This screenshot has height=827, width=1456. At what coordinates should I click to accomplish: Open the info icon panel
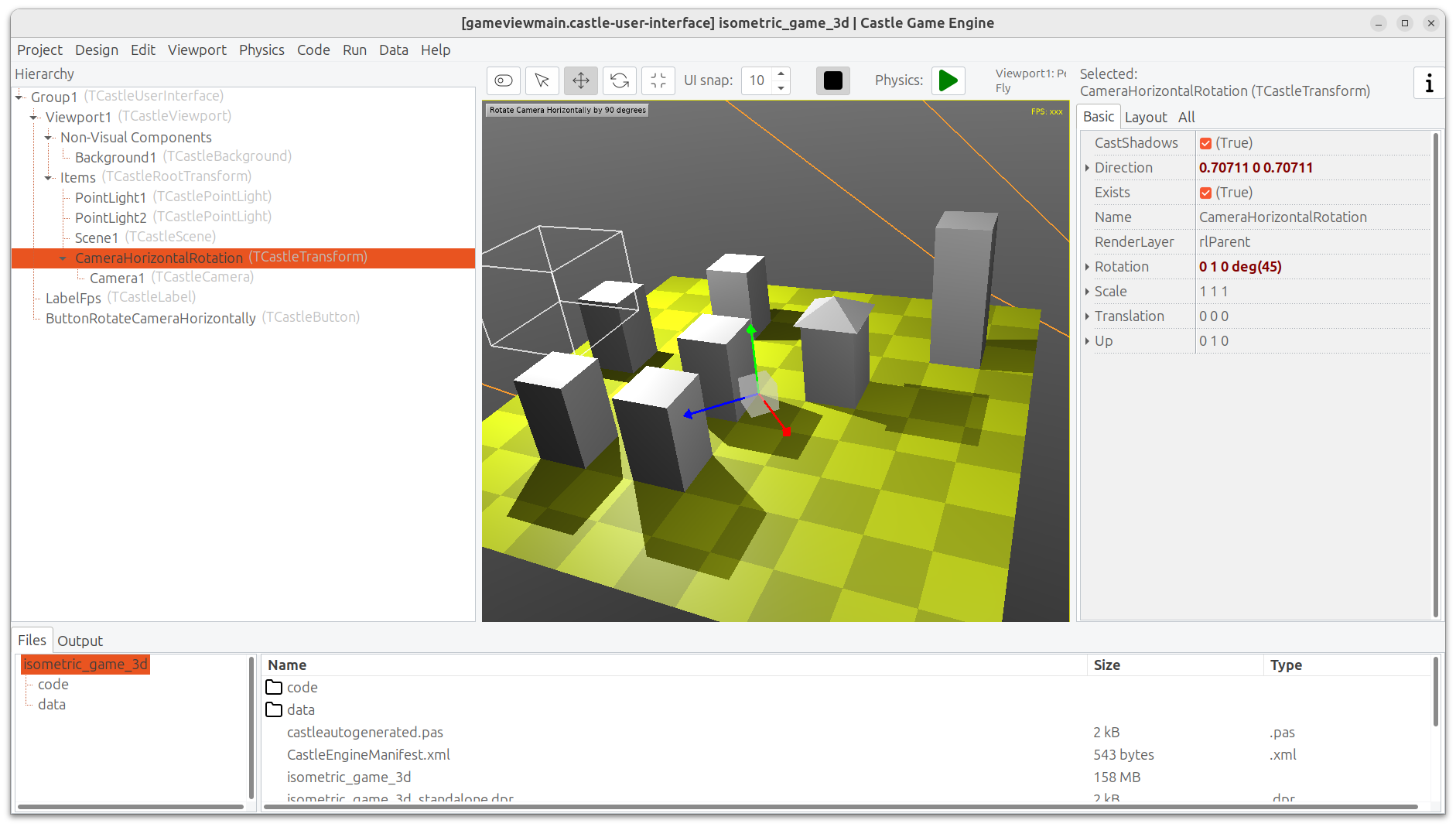(1429, 83)
